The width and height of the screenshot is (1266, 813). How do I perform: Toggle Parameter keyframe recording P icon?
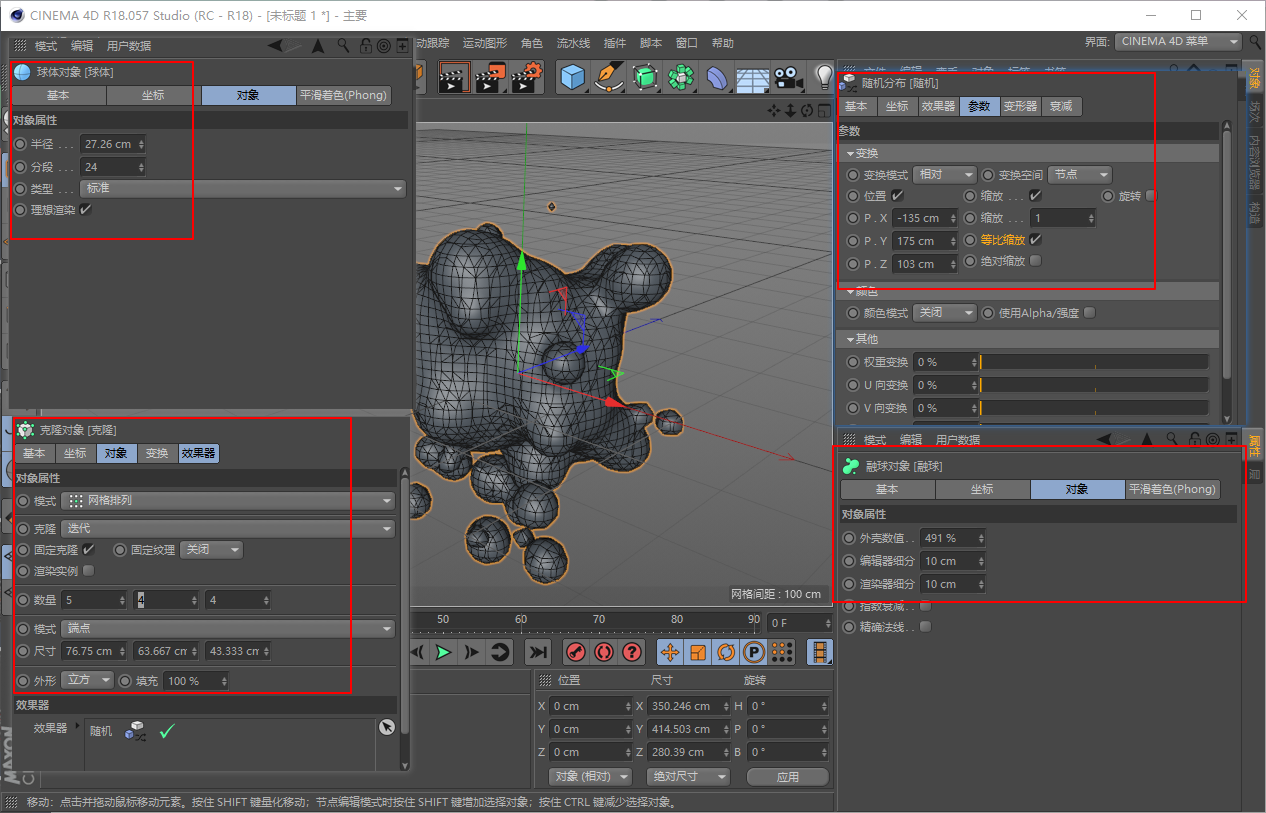click(753, 653)
